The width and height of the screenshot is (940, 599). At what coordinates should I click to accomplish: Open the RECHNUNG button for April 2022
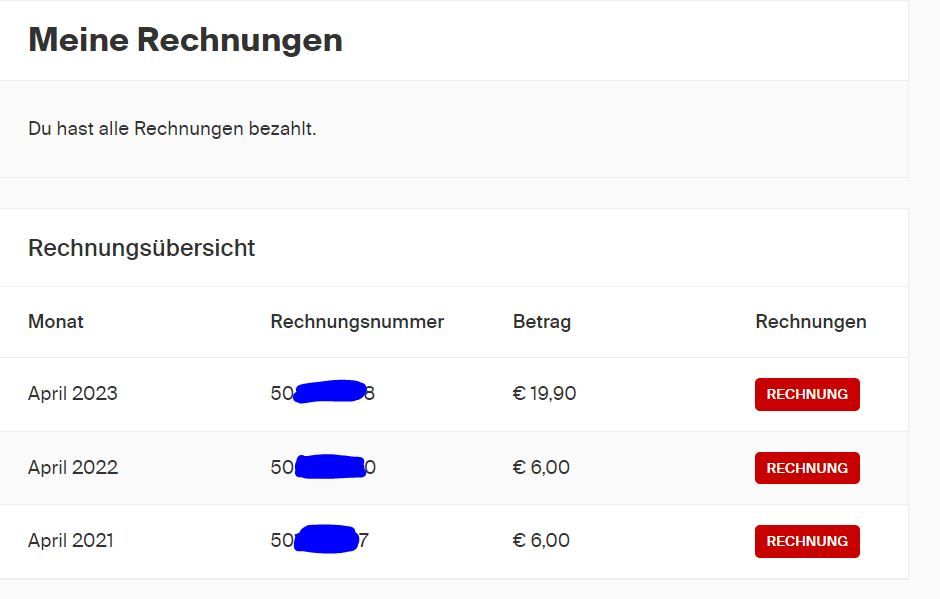click(x=807, y=468)
